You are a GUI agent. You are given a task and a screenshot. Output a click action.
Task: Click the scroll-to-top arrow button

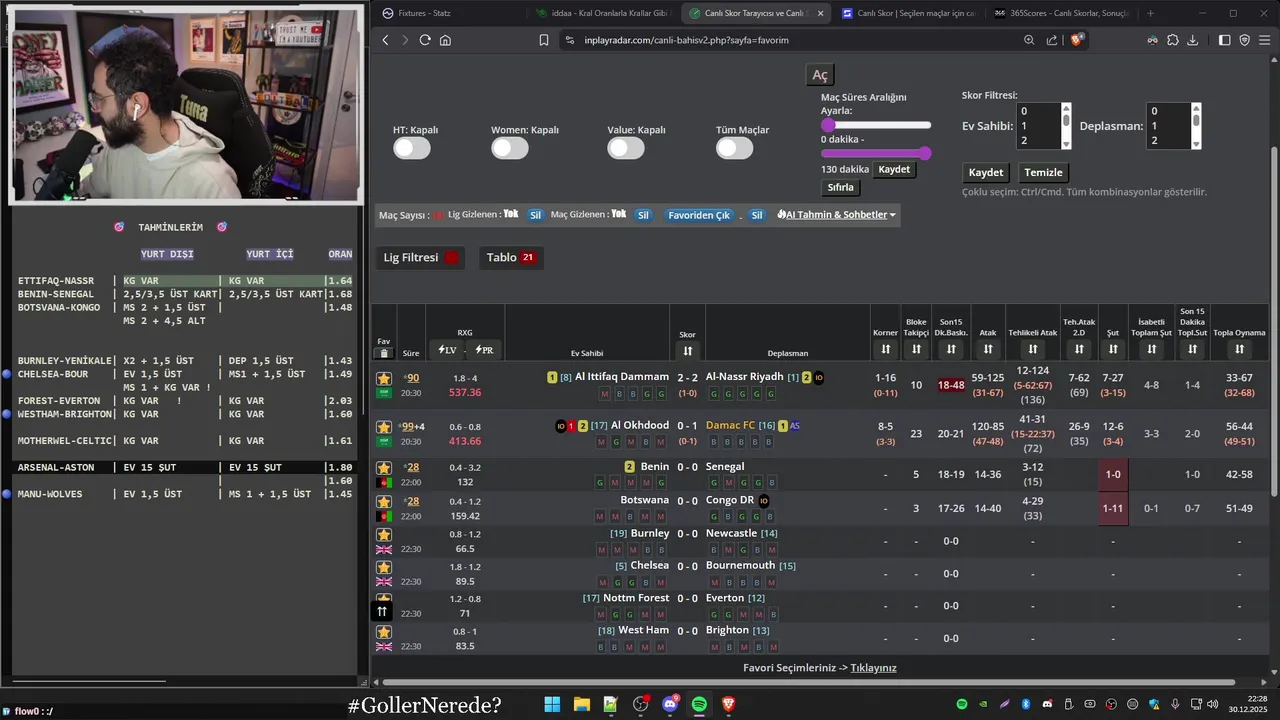382,611
